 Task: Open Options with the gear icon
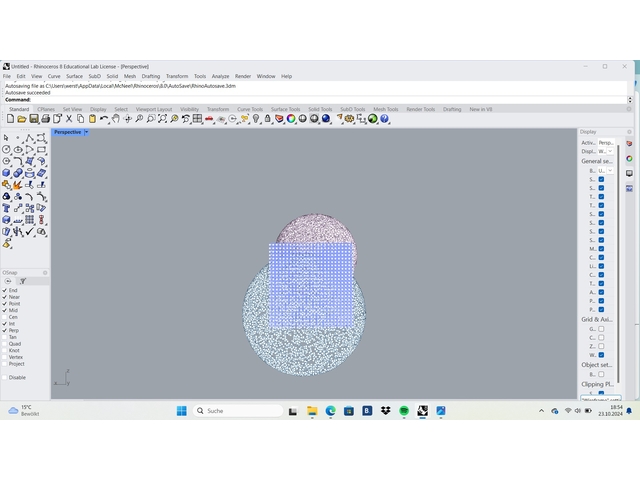[349, 119]
